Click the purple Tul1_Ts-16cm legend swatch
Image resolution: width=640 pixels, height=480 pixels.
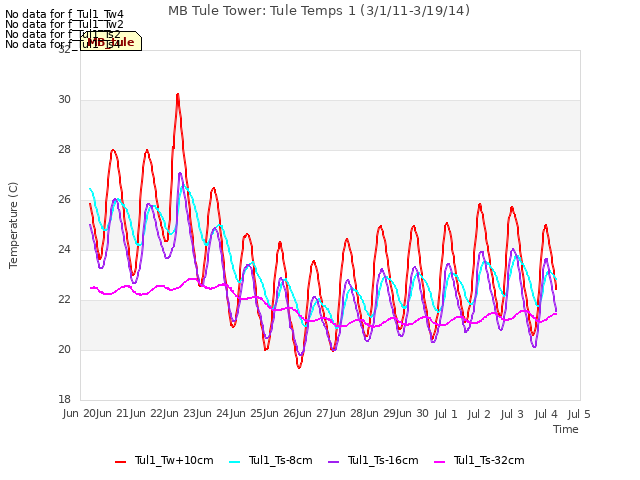(x=333, y=462)
